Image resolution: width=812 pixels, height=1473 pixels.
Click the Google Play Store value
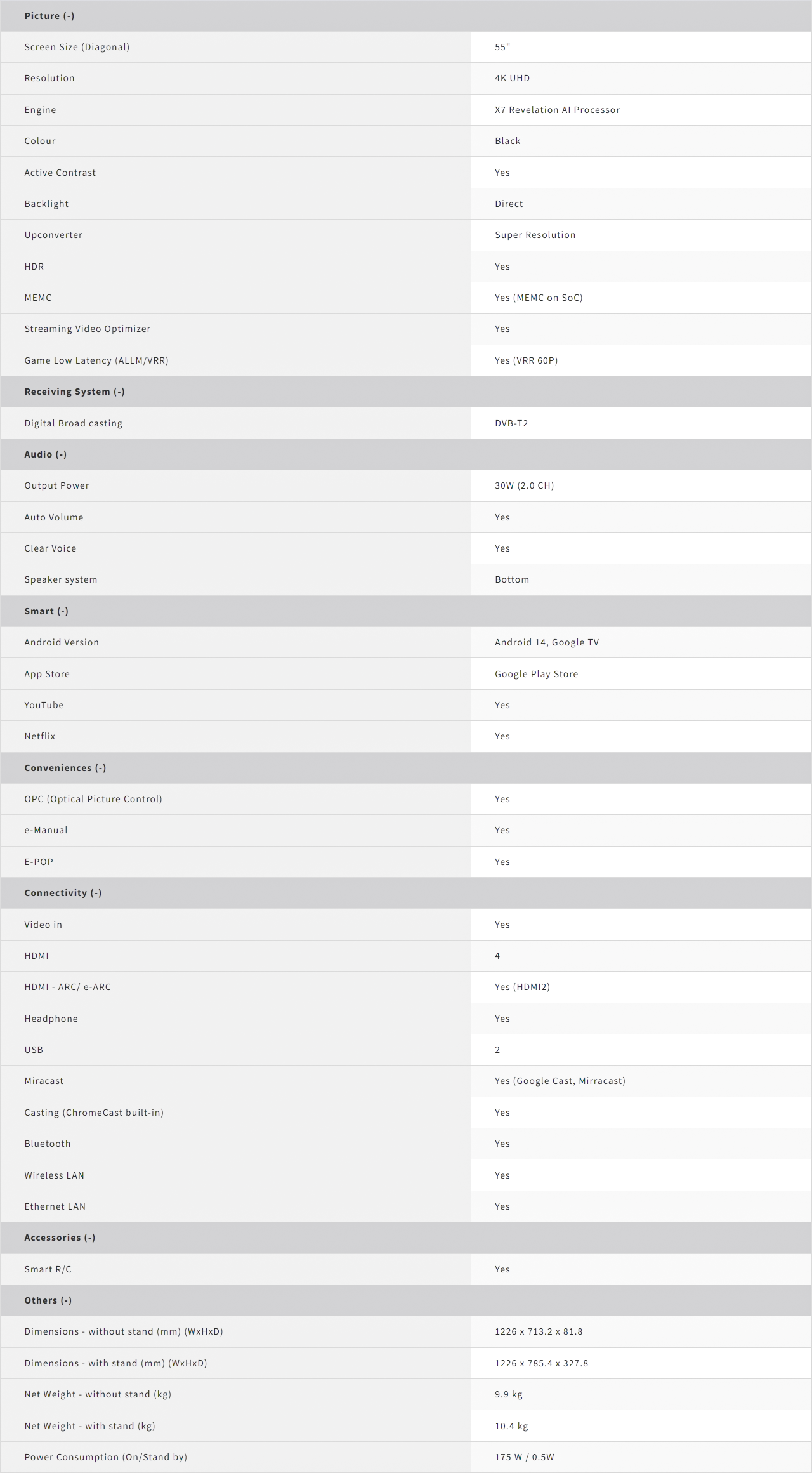536,674
